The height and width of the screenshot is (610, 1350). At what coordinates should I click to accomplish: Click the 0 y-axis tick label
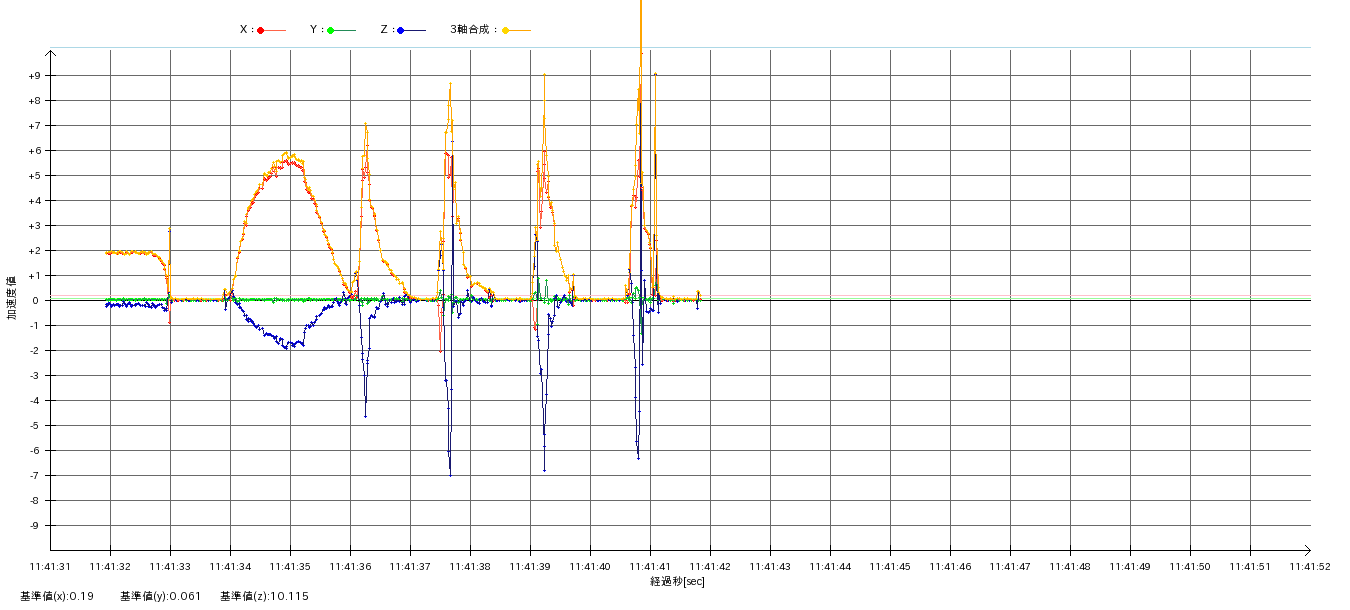(37, 301)
